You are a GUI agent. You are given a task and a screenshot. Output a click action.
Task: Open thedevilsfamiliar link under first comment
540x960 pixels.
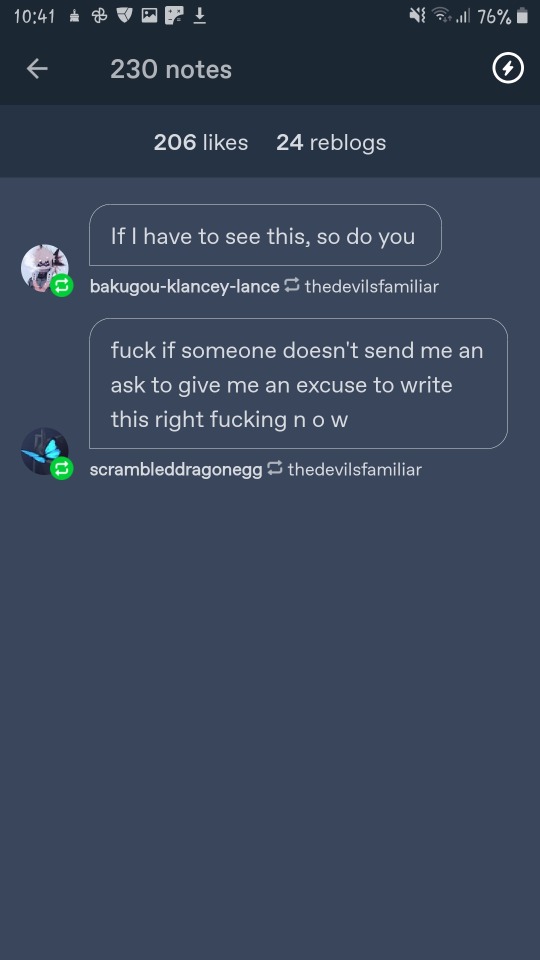(x=372, y=286)
